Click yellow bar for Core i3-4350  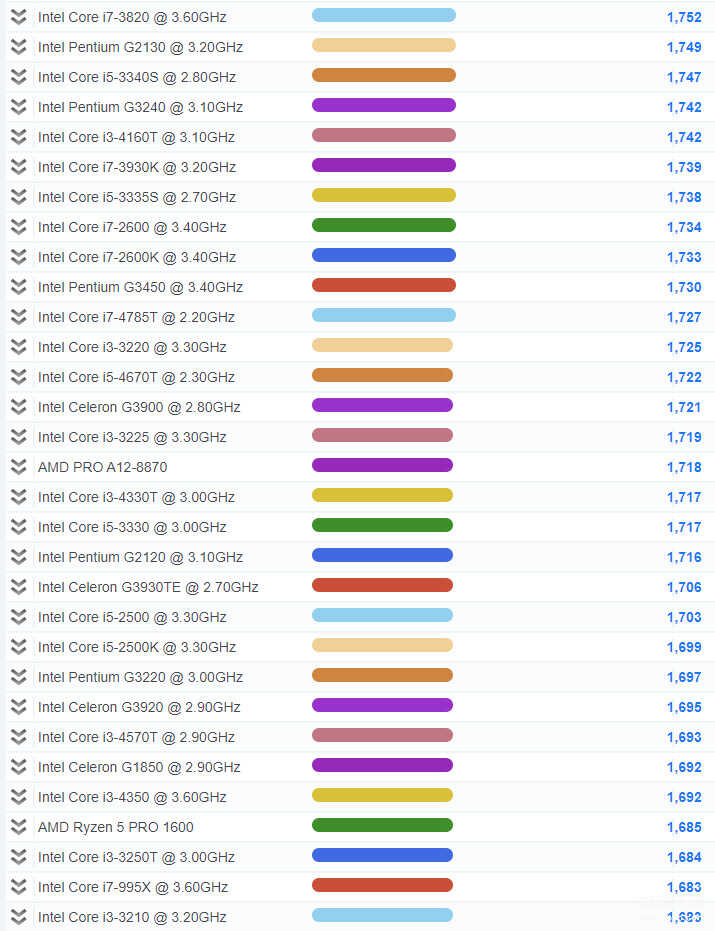(382, 795)
